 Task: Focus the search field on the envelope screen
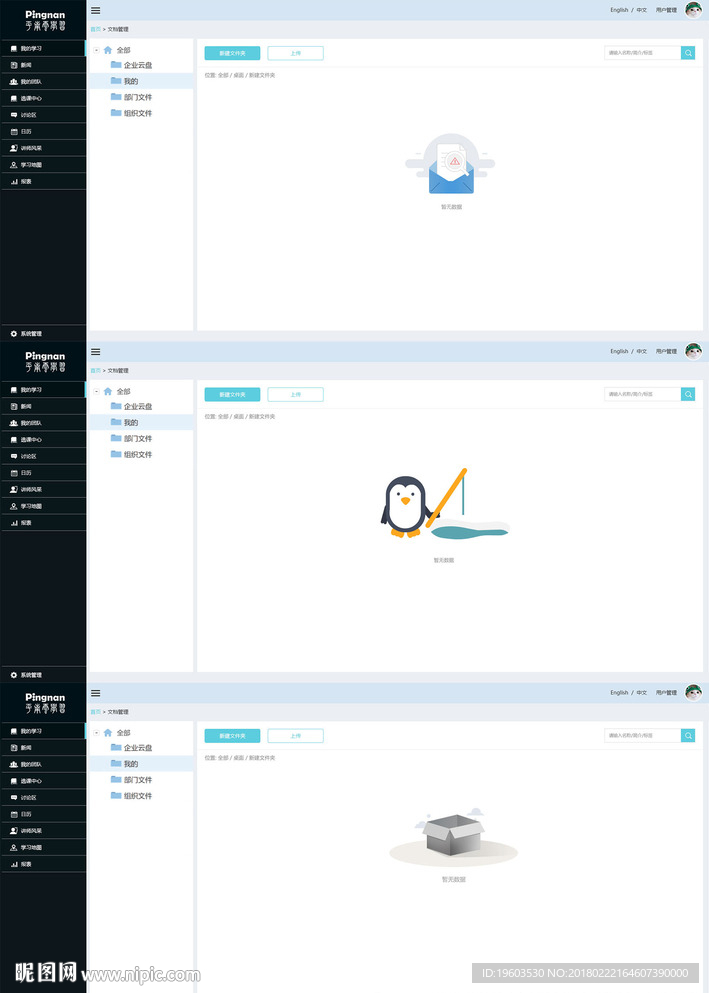pos(643,53)
